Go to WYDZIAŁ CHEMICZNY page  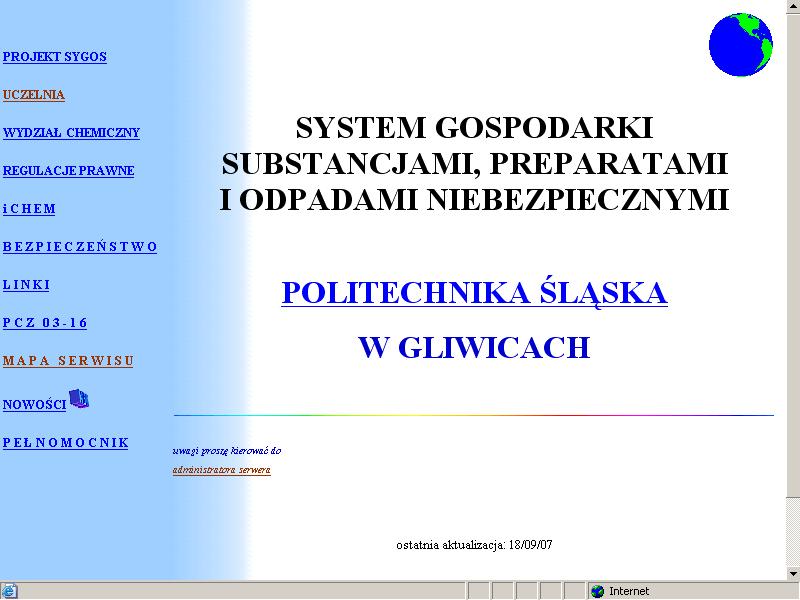[71, 133]
